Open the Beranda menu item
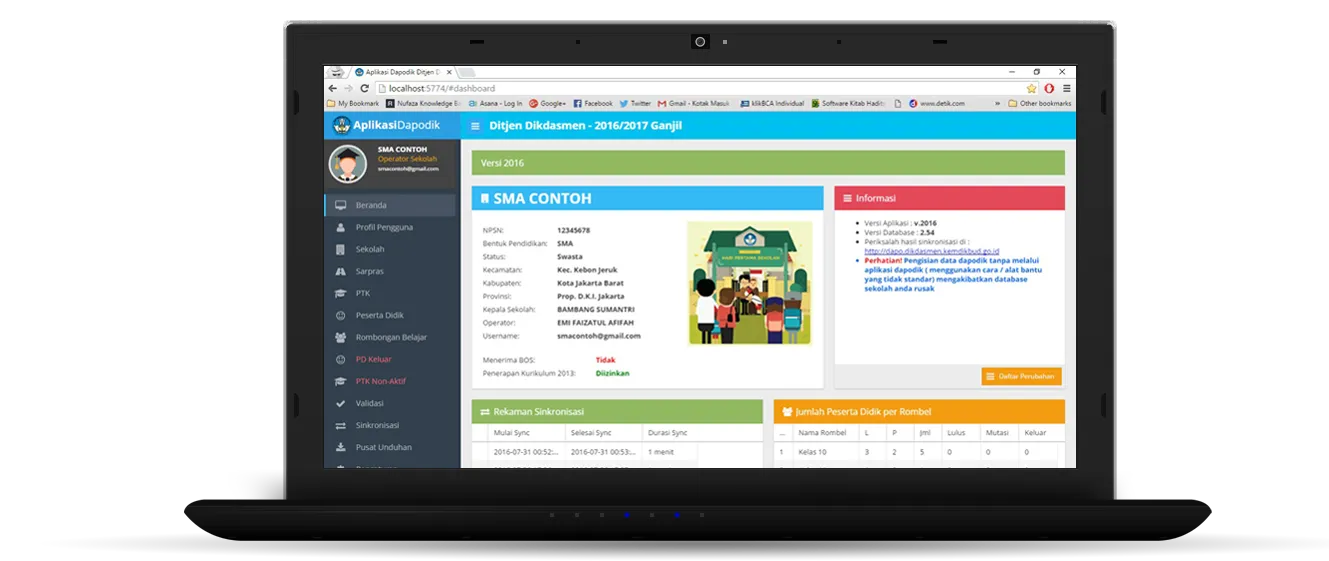Image resolution: width=1329 pixels, height=561 pixels. (371, 205)
